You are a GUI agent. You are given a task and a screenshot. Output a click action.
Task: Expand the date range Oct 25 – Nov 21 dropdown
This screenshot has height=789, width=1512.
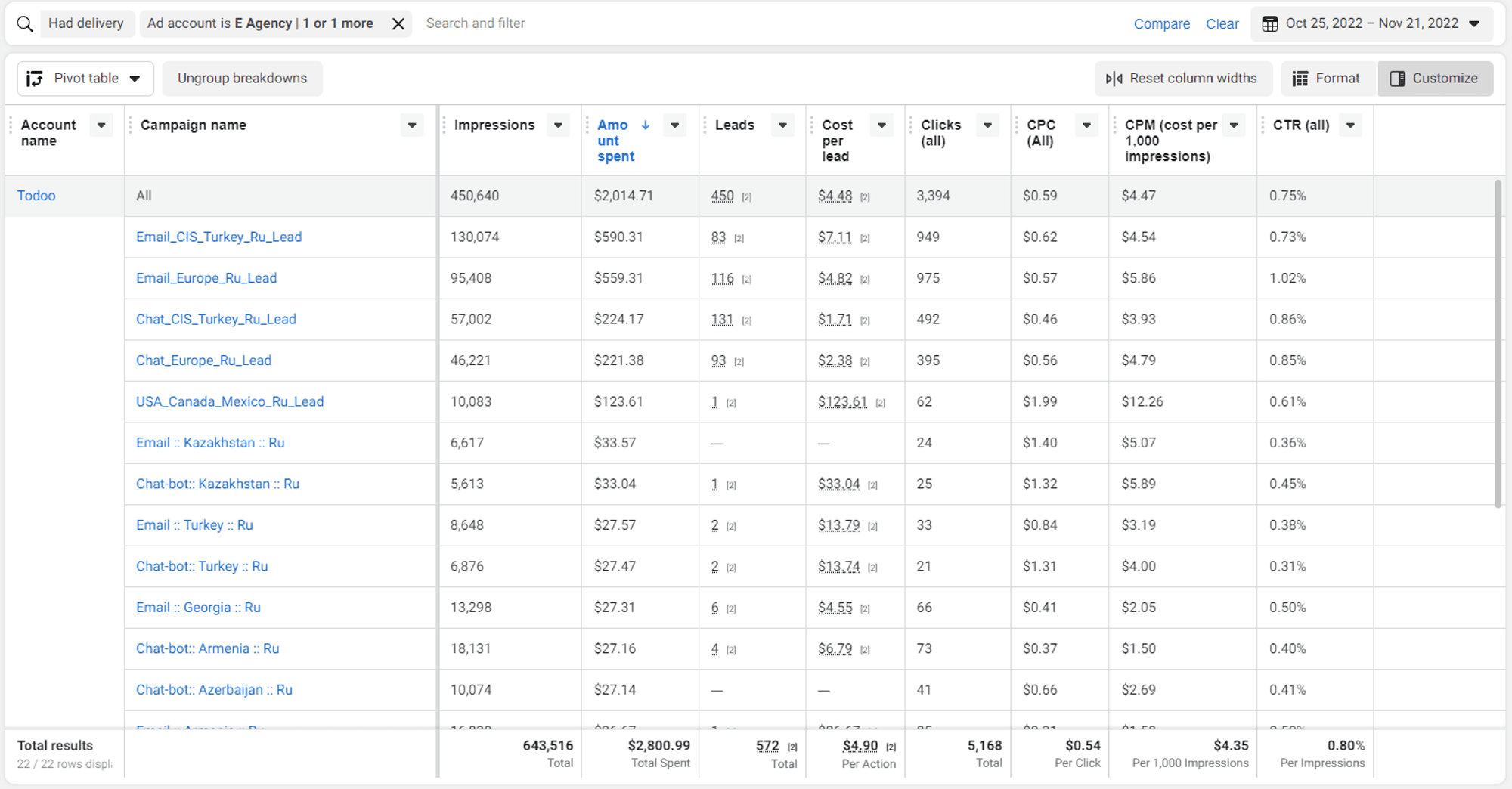coord(1474,23)
